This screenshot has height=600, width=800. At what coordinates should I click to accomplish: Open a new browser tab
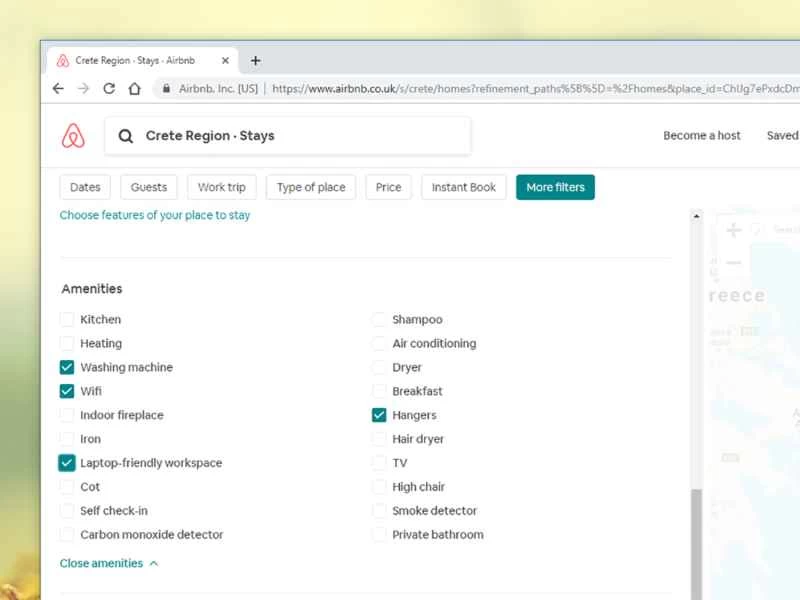(x=255, y=60)
